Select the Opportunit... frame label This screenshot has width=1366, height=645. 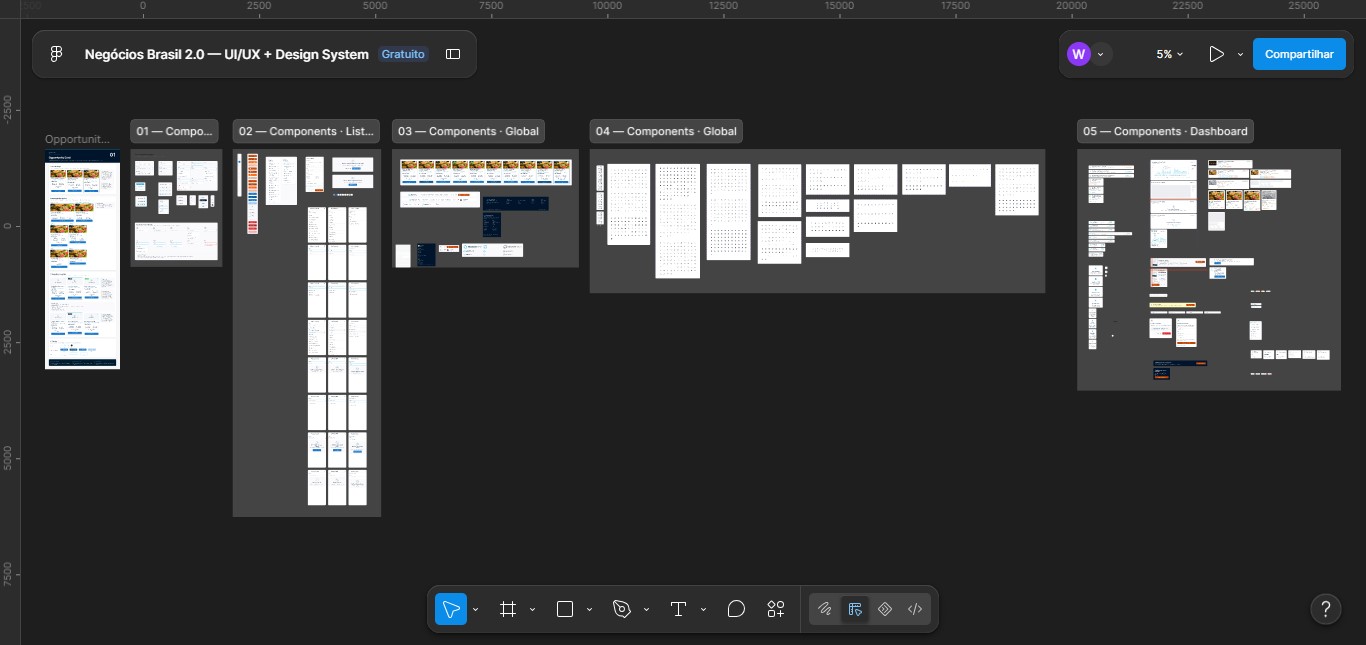pyautogui.click(x=77, y=139)
